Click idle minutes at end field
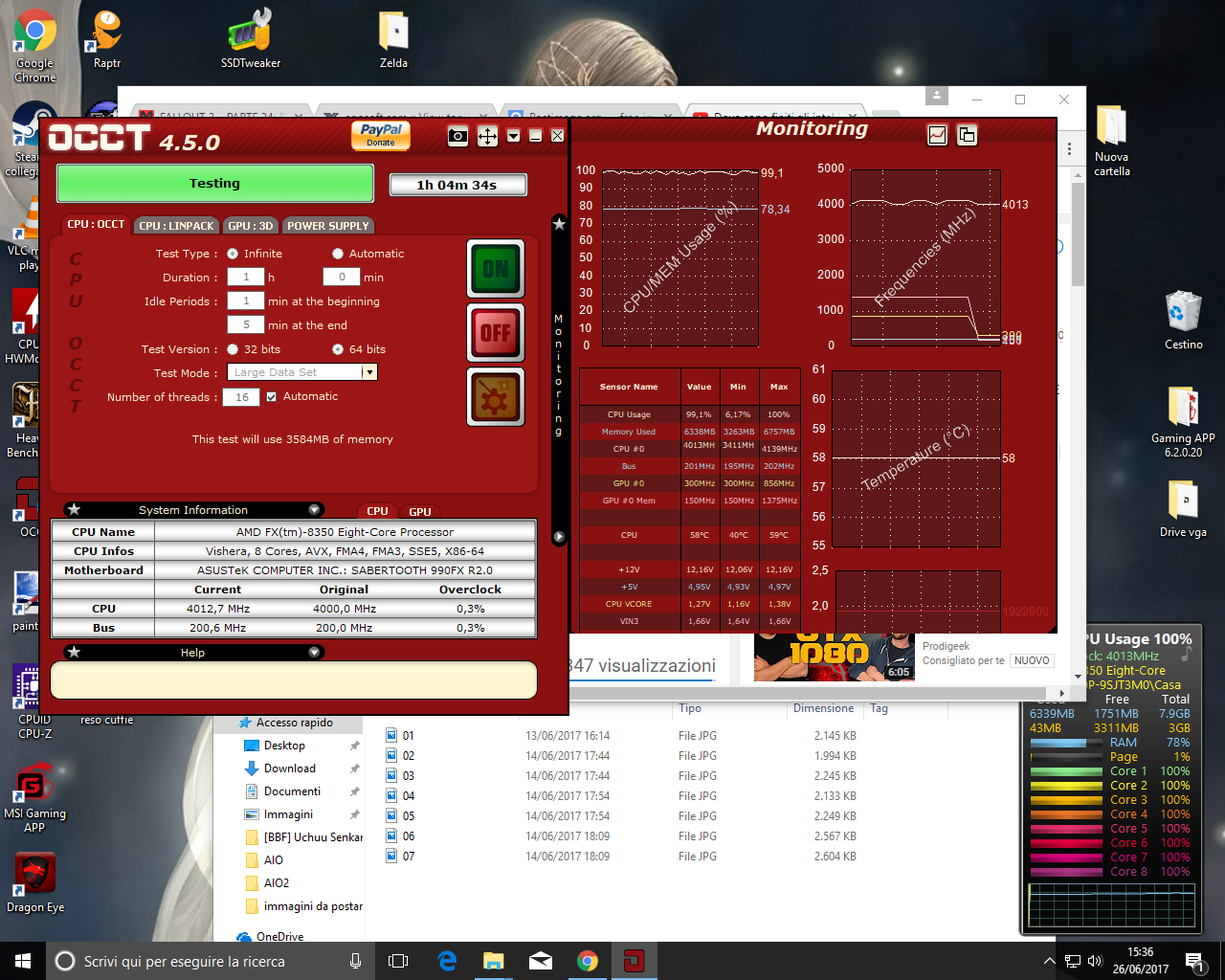The image size is (1225, 980). coord(246,324)
